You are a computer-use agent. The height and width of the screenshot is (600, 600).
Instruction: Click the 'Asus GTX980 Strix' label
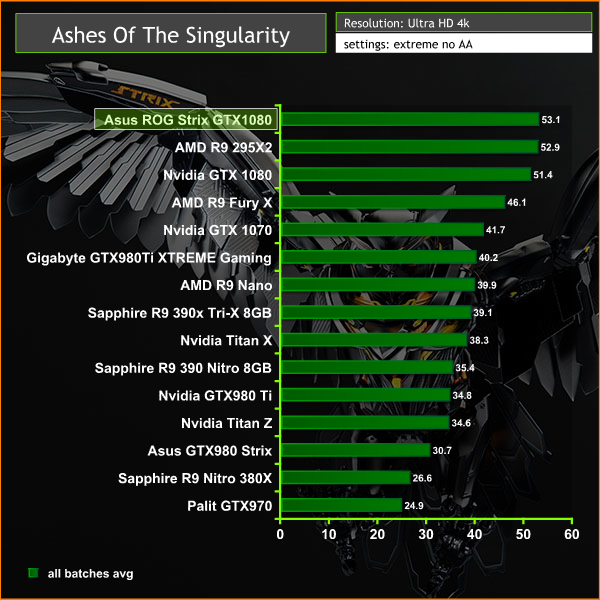[210, 450]
